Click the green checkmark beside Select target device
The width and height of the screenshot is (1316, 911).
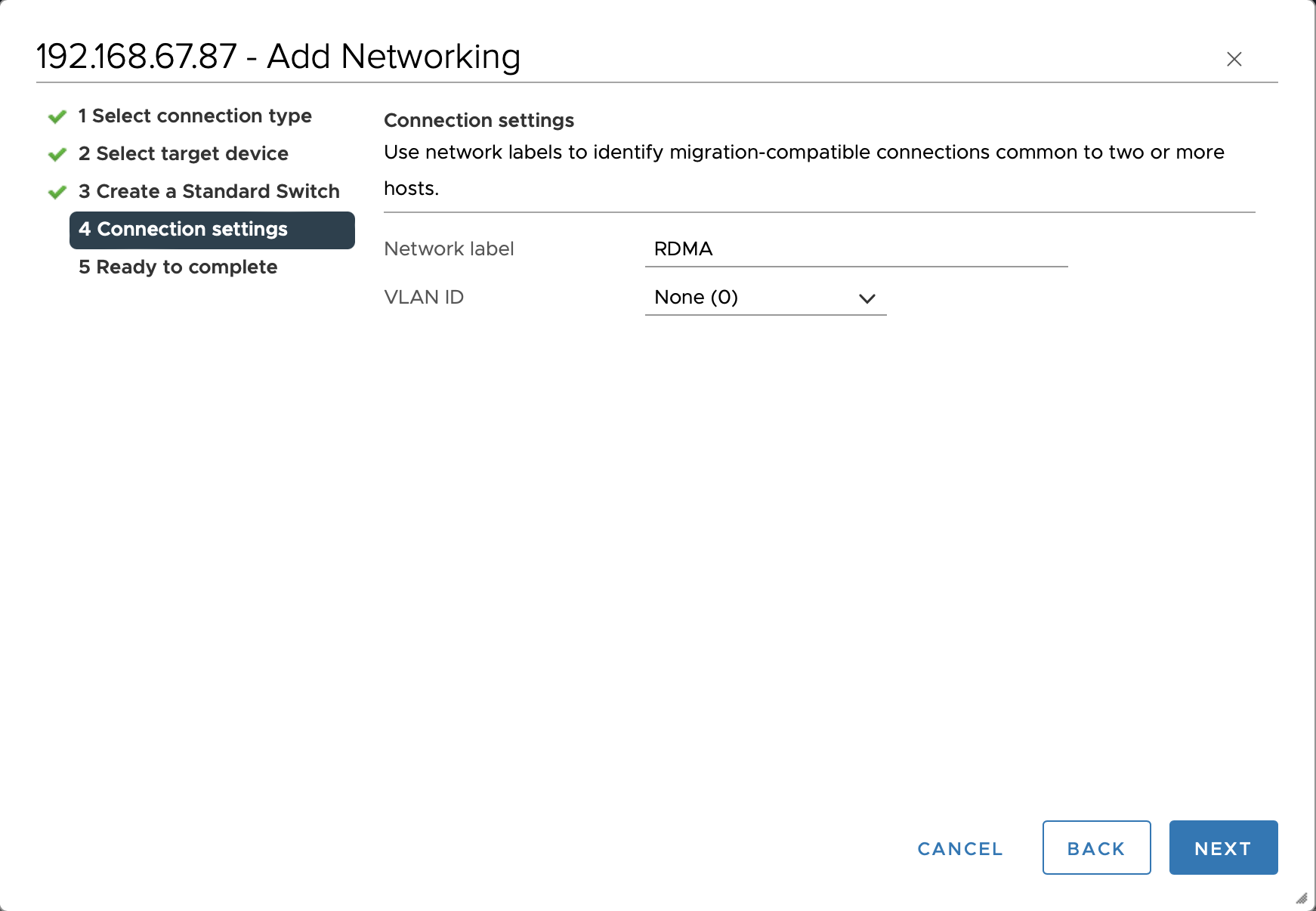click(x=57, y=155)
